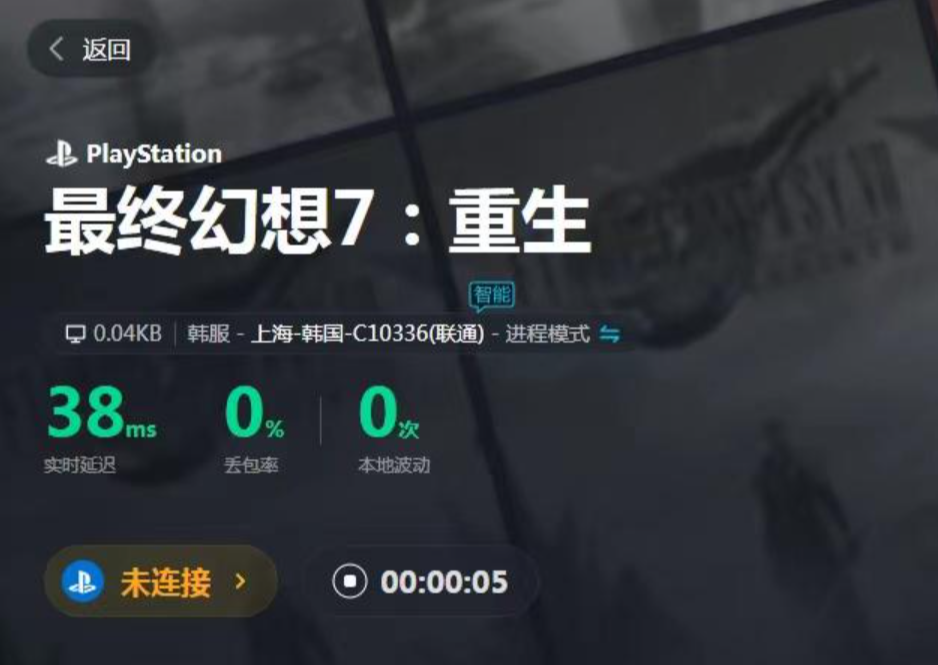Click the monitor traffic icon
The height and width of the screenshot is (665, 938).
[x=75, y=334]
